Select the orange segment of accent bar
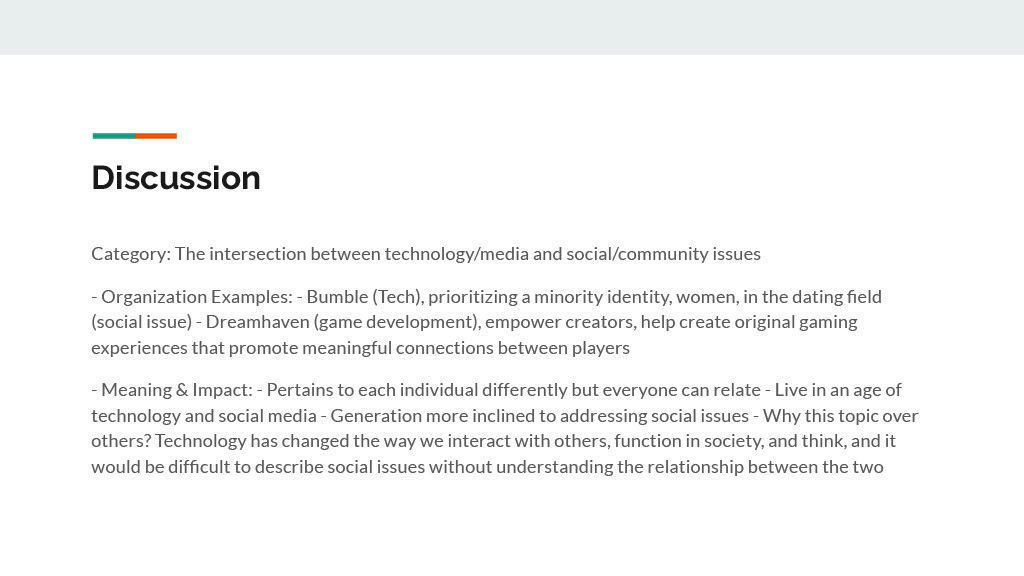This screenshot has height=576, width=1024. tap(156, 136)
